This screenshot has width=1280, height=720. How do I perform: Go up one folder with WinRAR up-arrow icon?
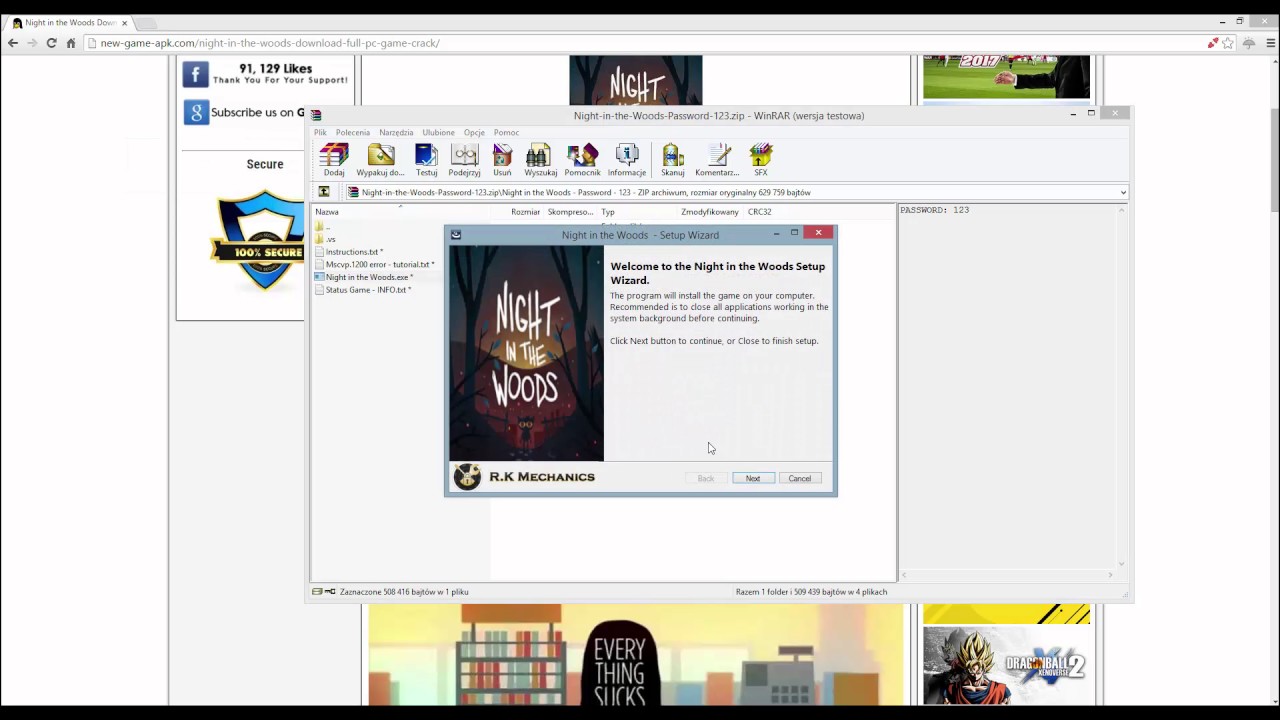tap(324, 192)
